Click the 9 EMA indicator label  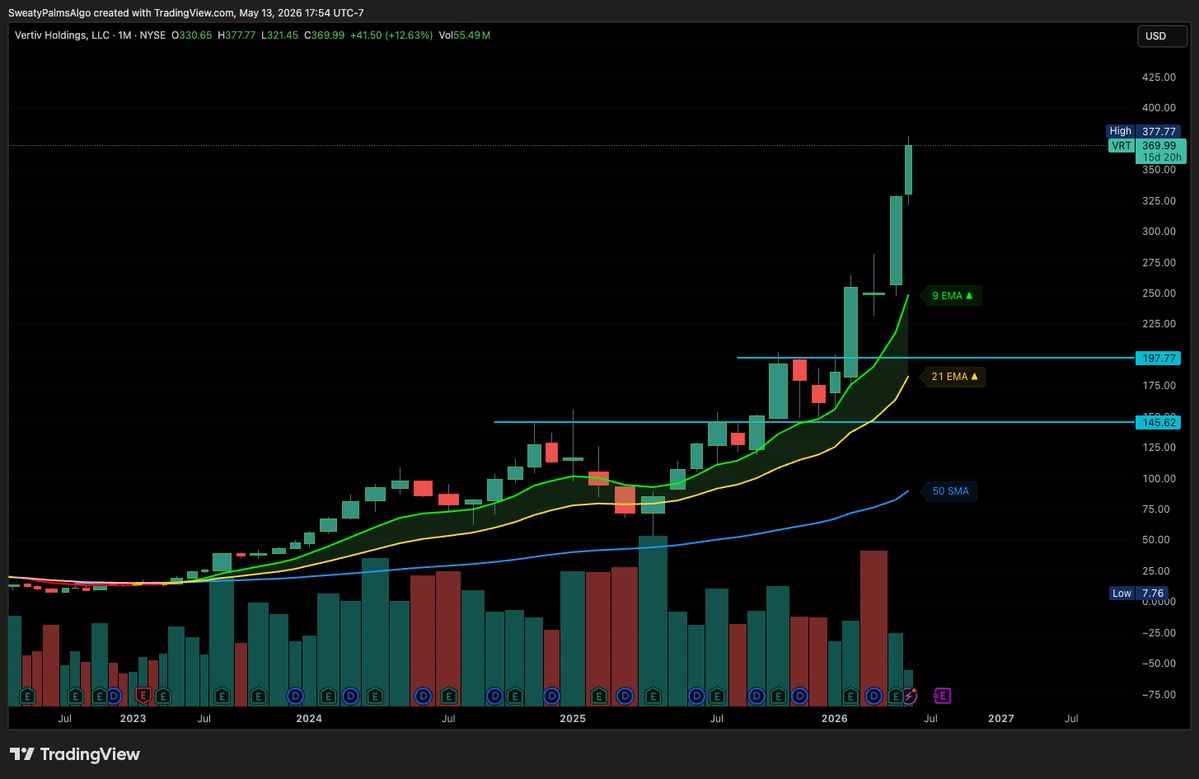(x=952, y=296)
